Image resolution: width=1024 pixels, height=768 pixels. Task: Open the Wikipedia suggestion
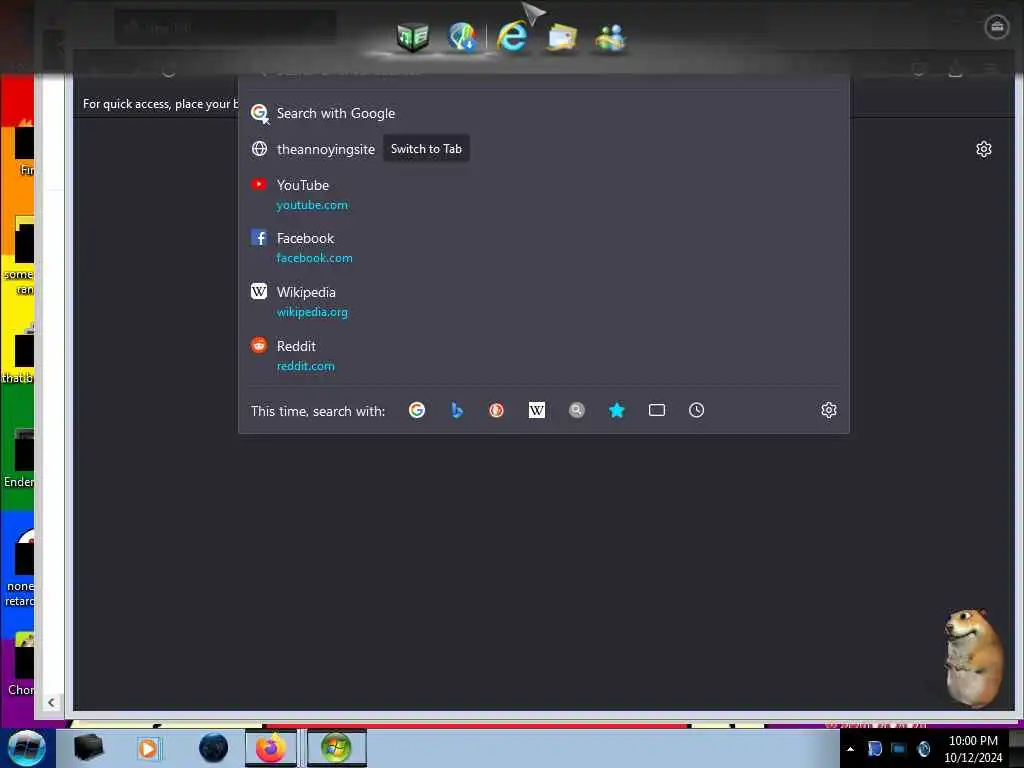(543, 302)
